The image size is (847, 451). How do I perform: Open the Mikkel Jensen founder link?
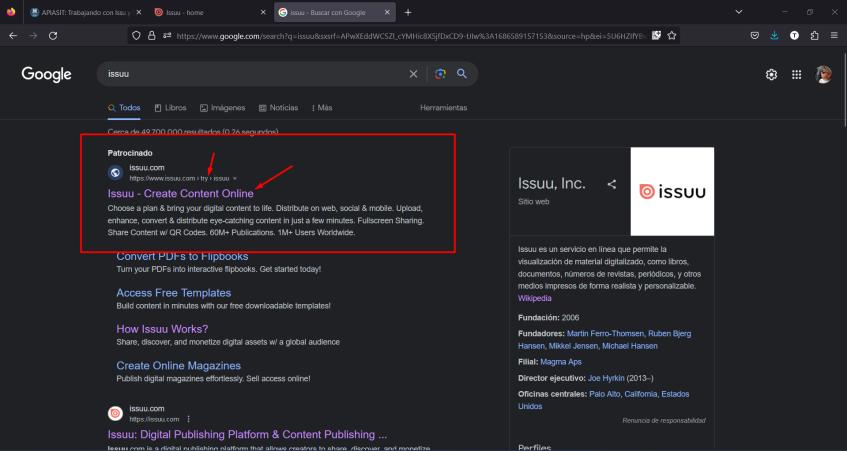(573, 346)
